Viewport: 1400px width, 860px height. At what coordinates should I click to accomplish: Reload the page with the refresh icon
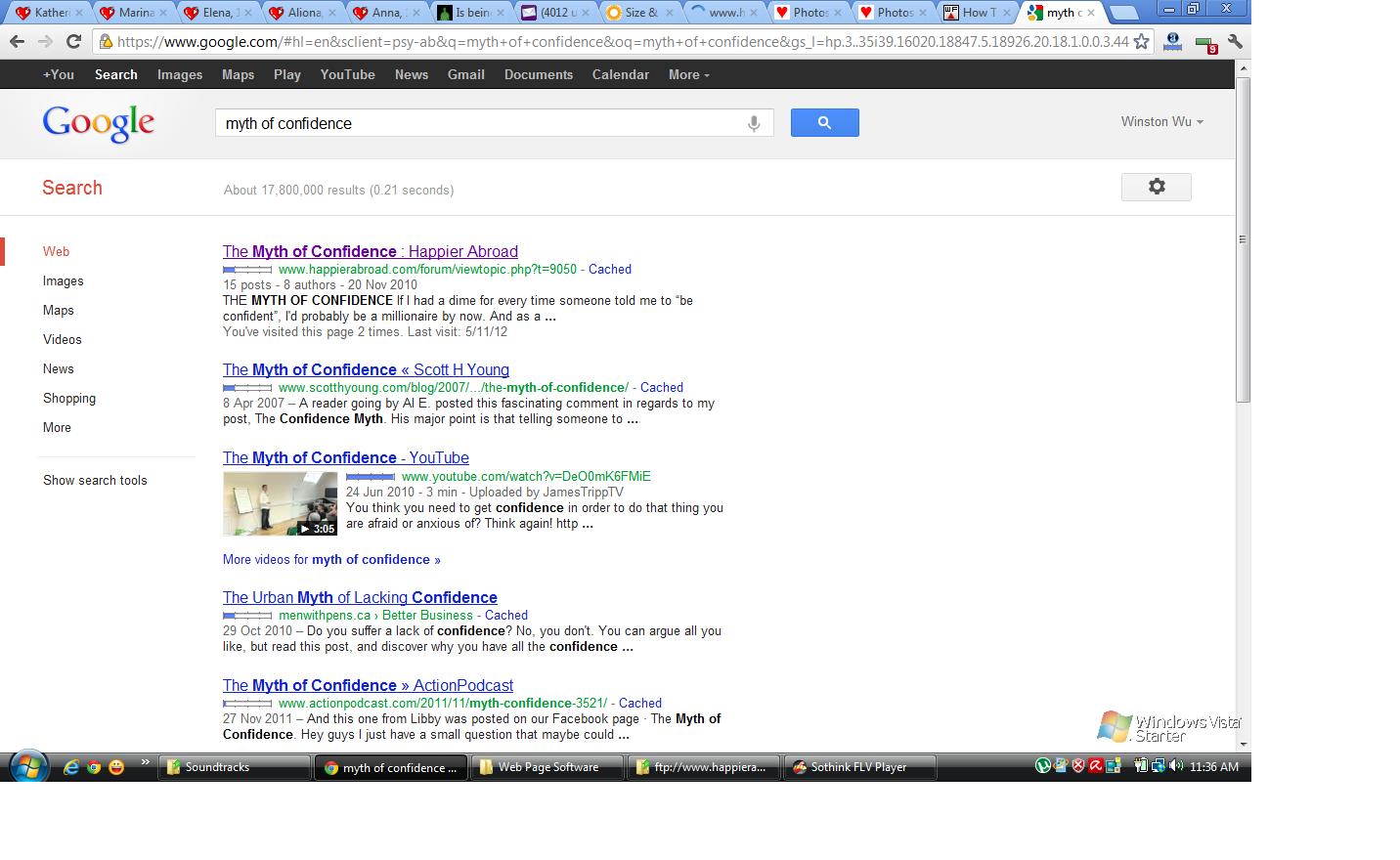[x=73, y=41]
